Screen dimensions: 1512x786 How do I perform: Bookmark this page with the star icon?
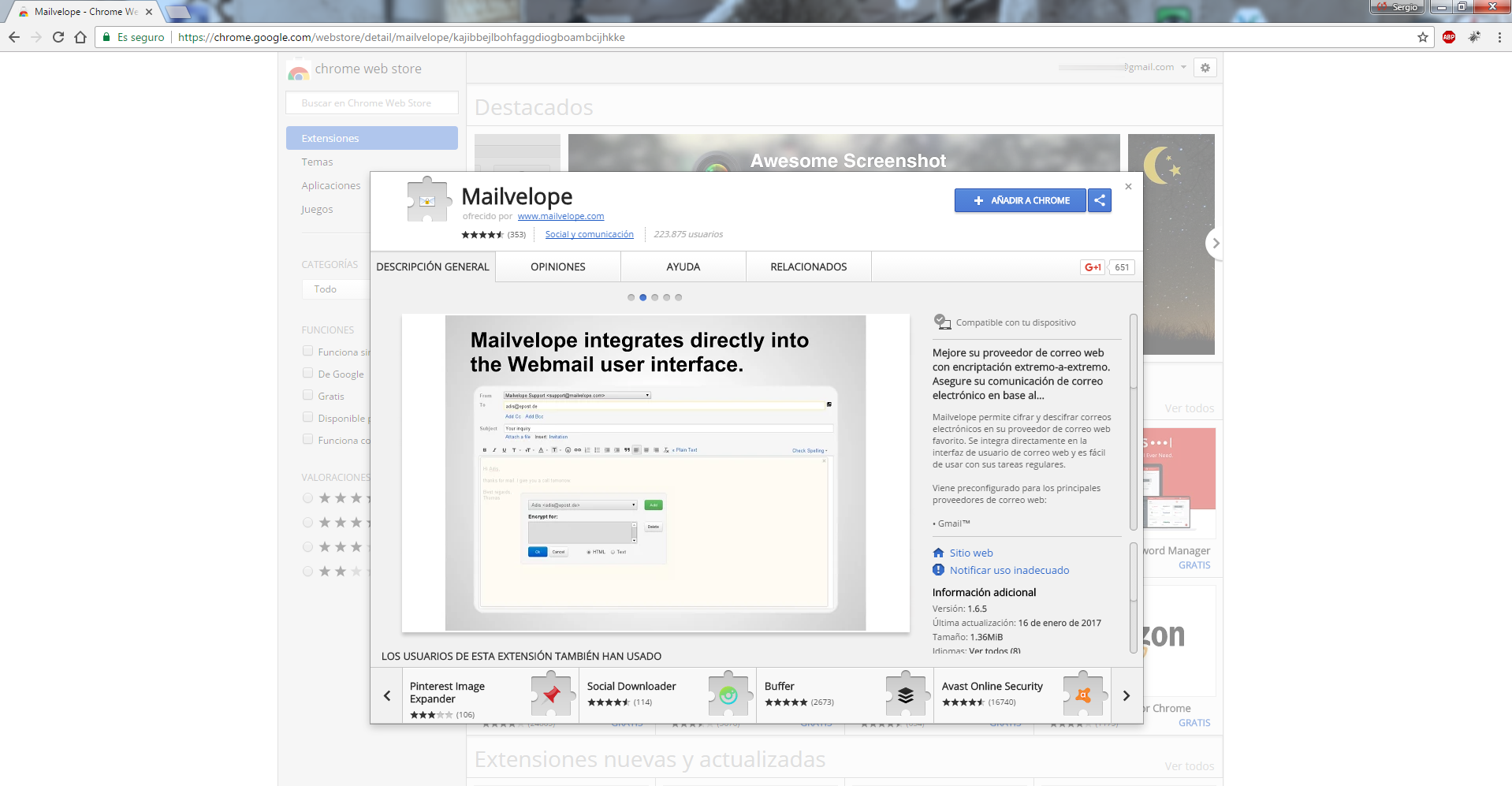point(1423,37)
